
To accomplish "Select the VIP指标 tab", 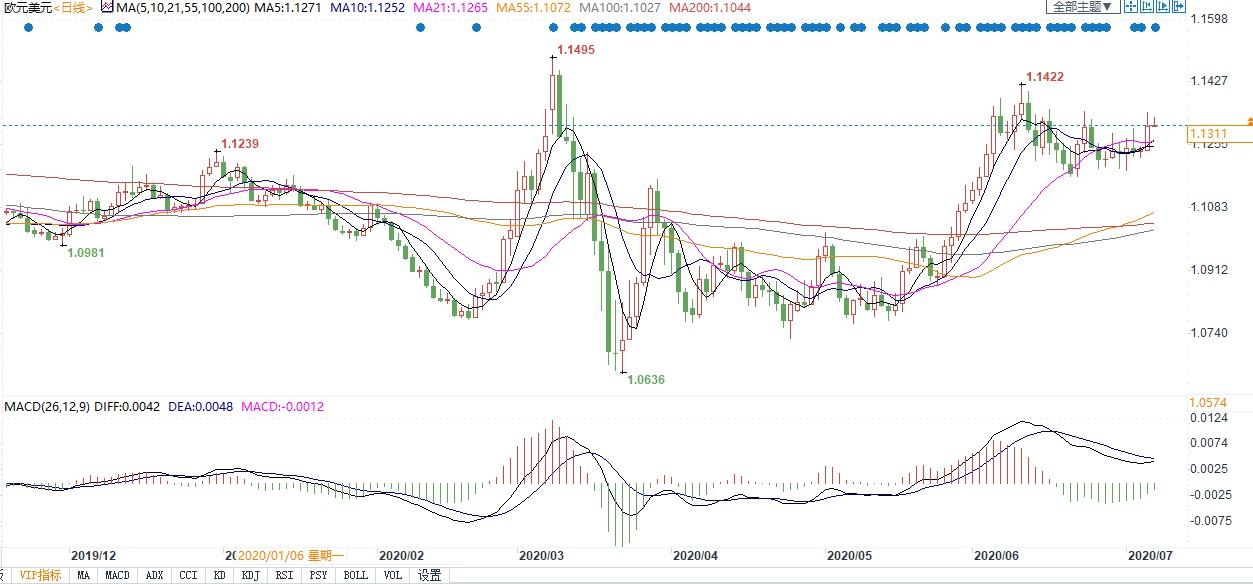I will pos(41,575).
